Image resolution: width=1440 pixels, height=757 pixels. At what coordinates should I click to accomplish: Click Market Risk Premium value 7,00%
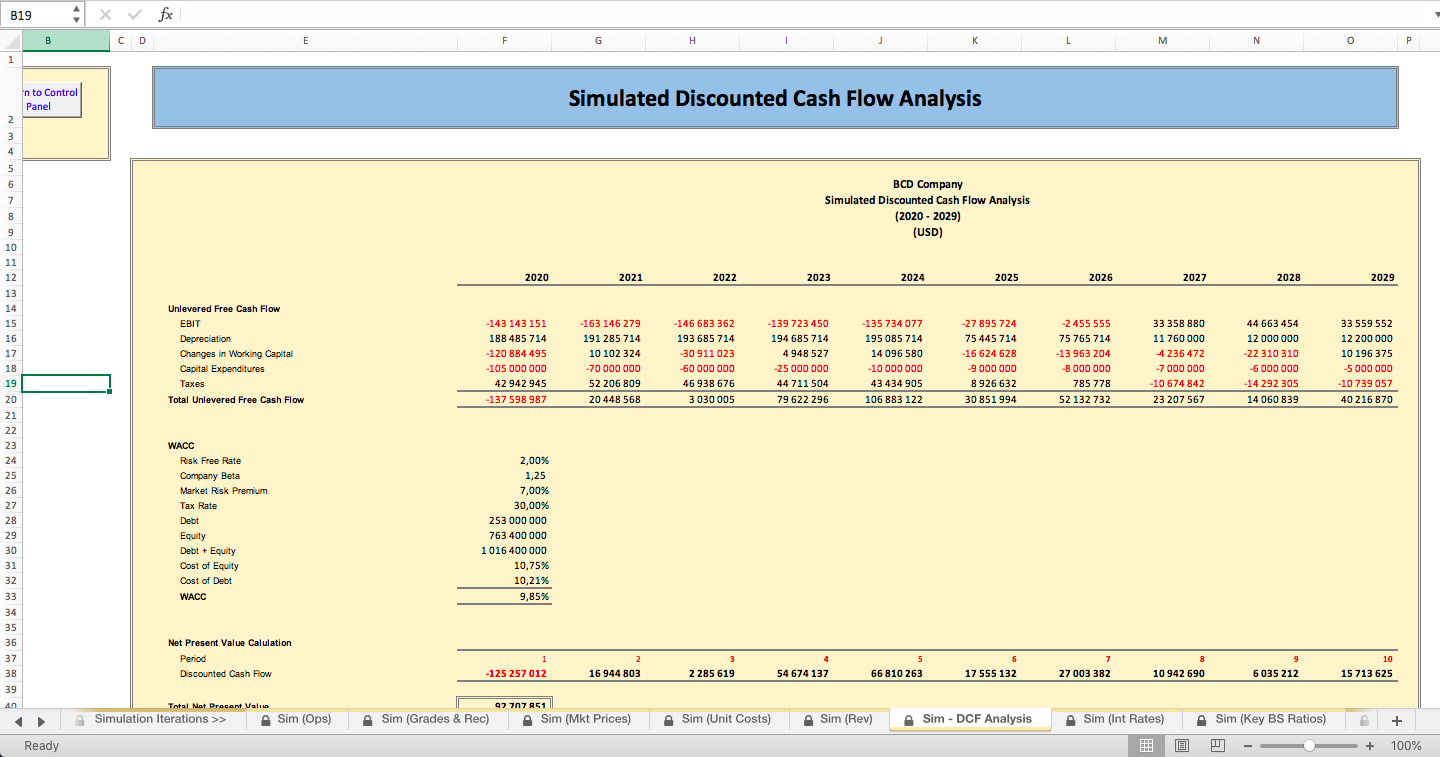(x=534, y=491)
